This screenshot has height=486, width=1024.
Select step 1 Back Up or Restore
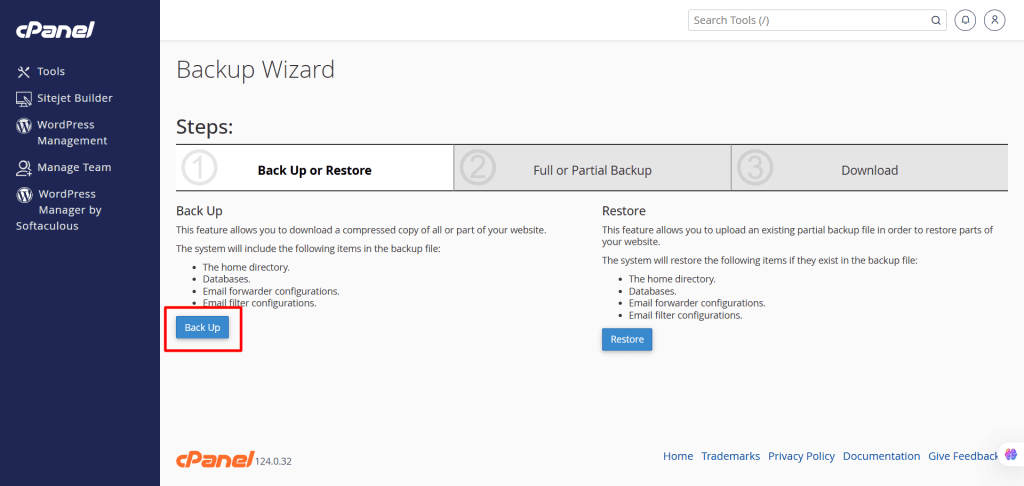tap(314, 168)
